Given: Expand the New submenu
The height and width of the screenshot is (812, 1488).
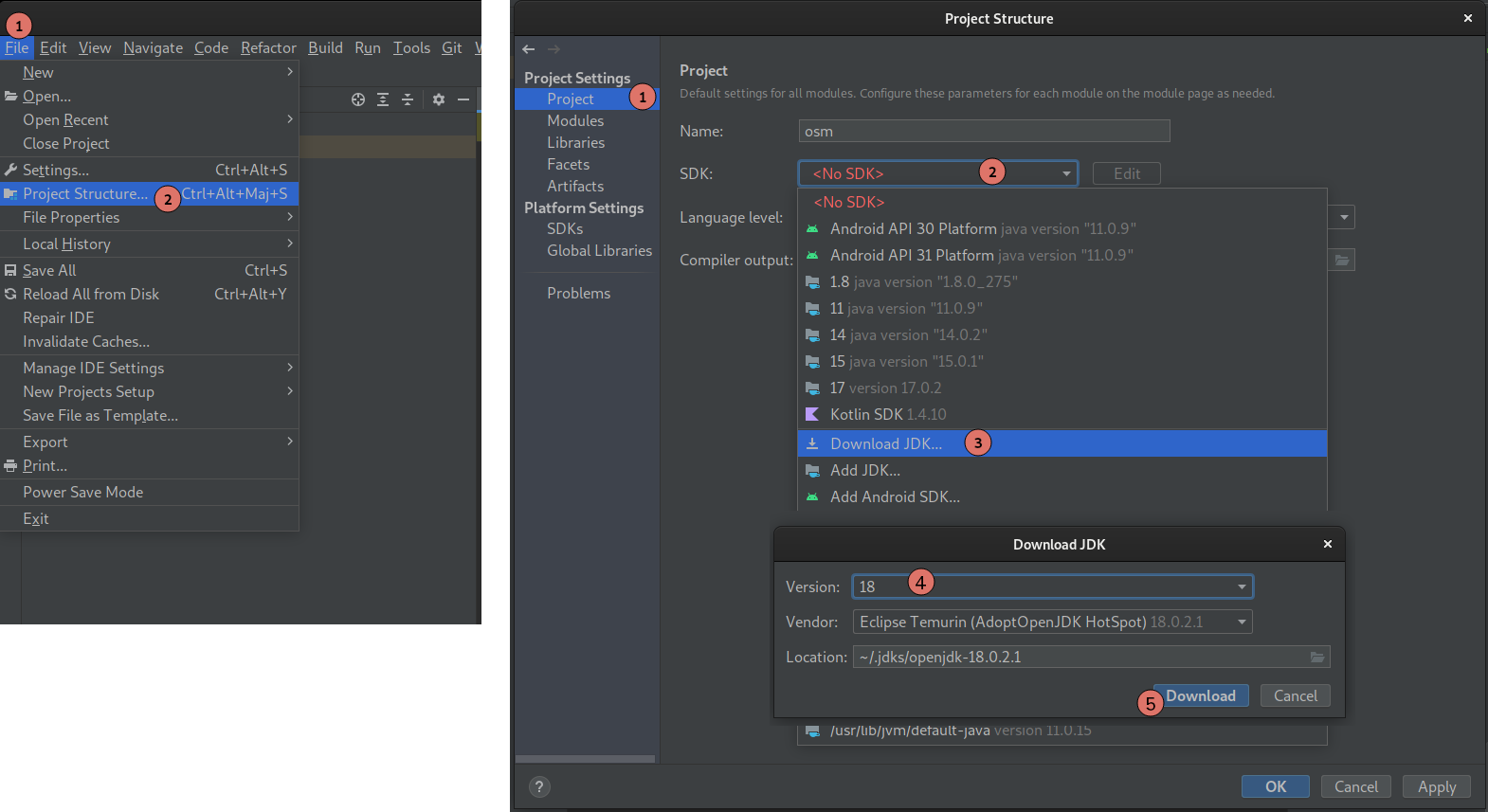Looking at the screenshot, I should [150, 72].
